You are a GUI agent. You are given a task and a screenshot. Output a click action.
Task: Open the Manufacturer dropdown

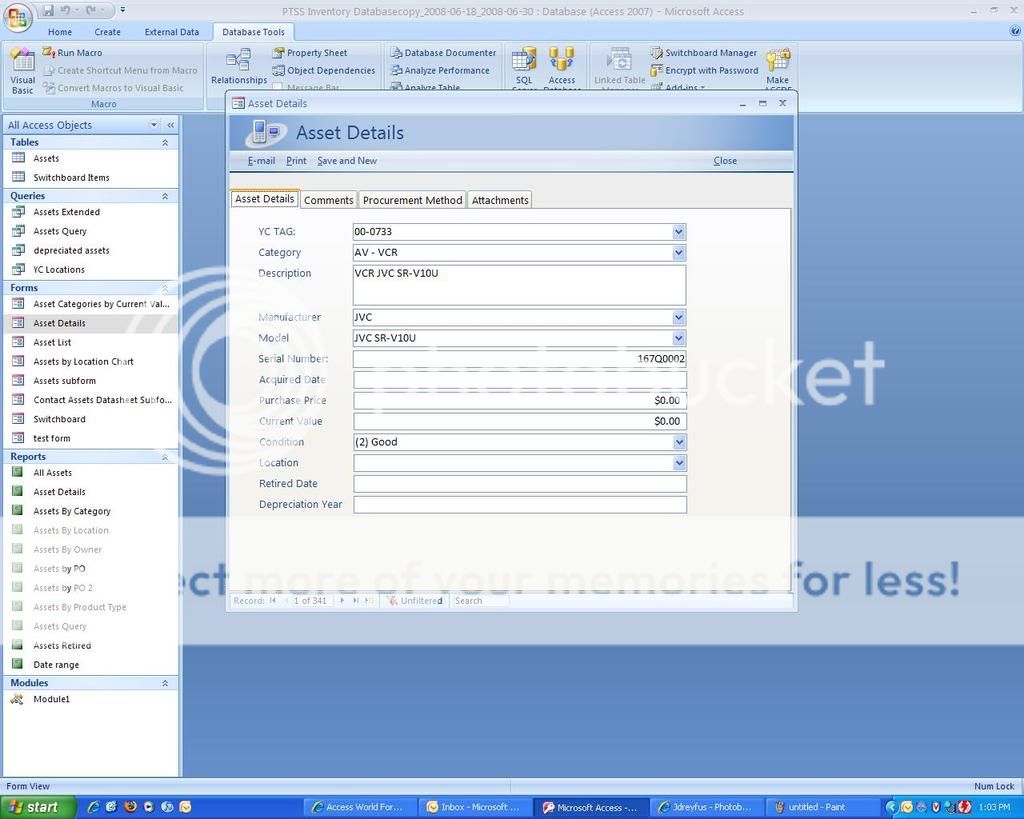pos(679,317)
